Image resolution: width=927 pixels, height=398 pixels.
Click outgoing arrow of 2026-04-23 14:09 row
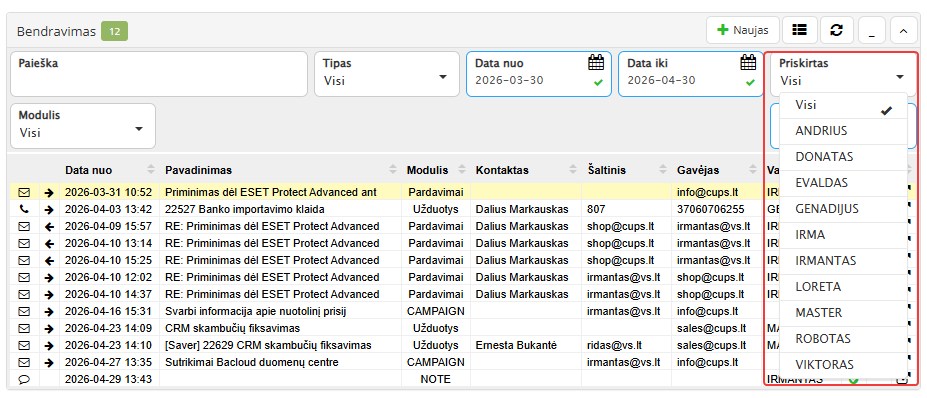49,328
